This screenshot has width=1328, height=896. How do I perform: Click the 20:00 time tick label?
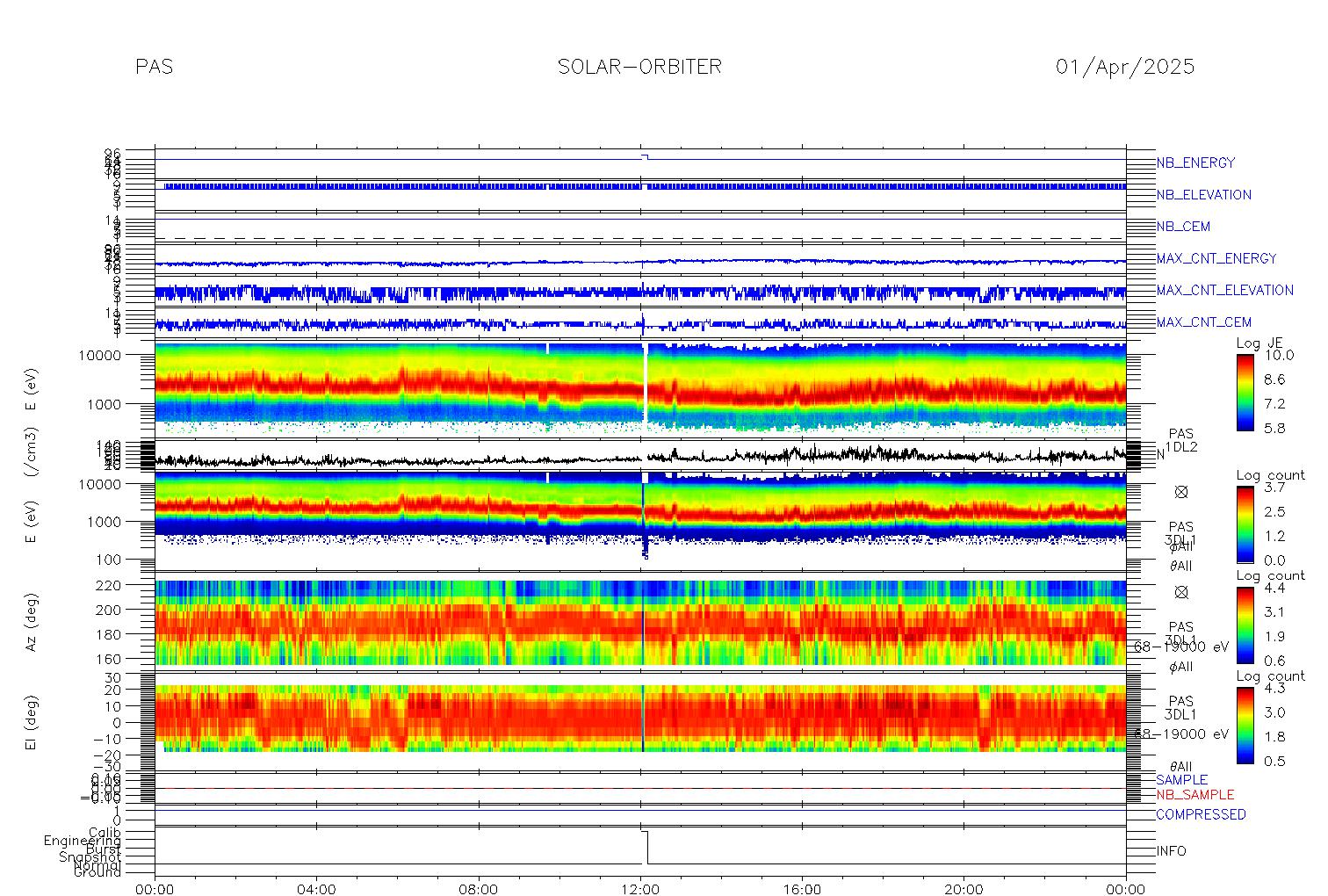964,889
